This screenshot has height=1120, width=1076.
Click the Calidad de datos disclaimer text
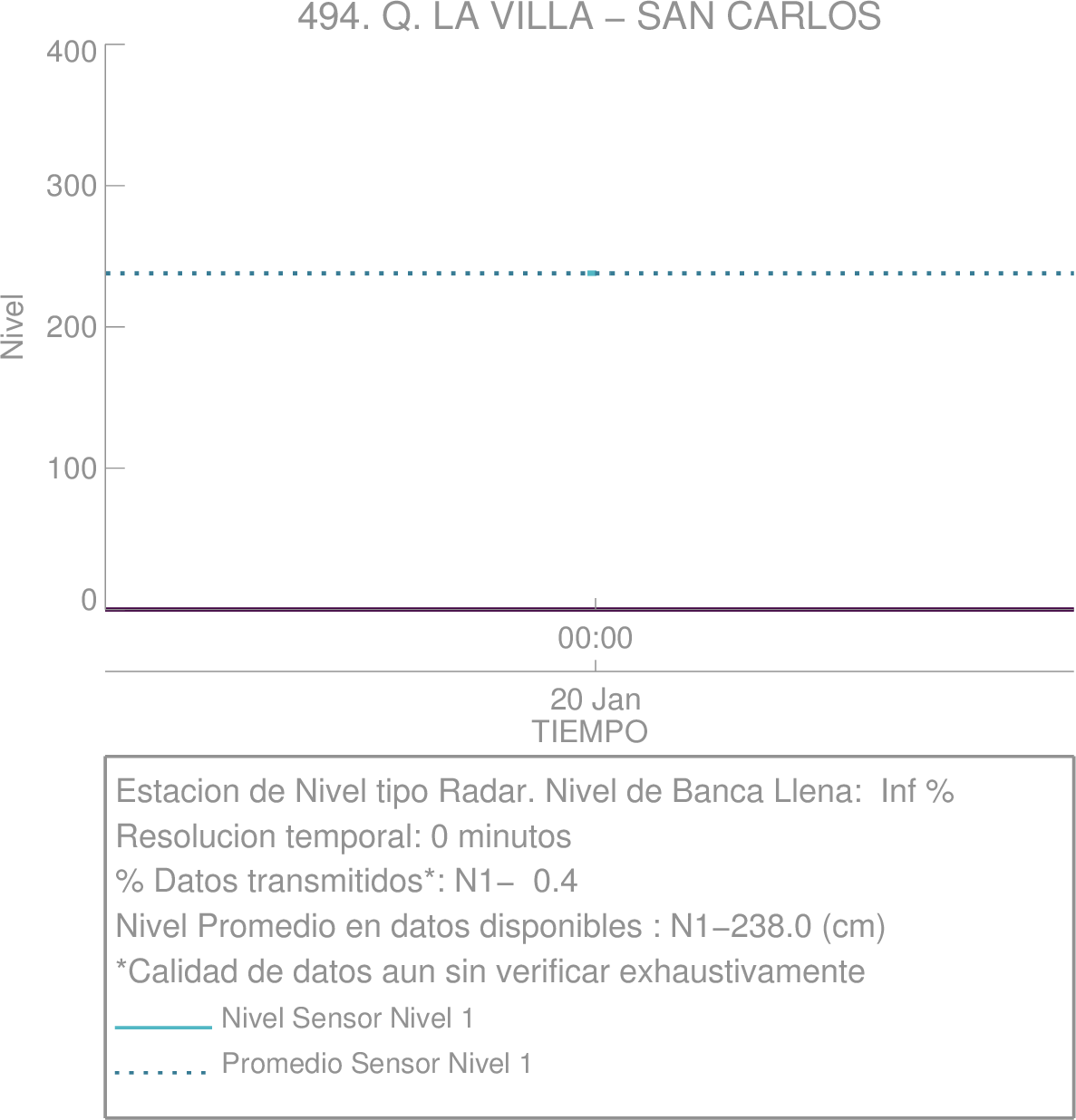coord(490,972)
